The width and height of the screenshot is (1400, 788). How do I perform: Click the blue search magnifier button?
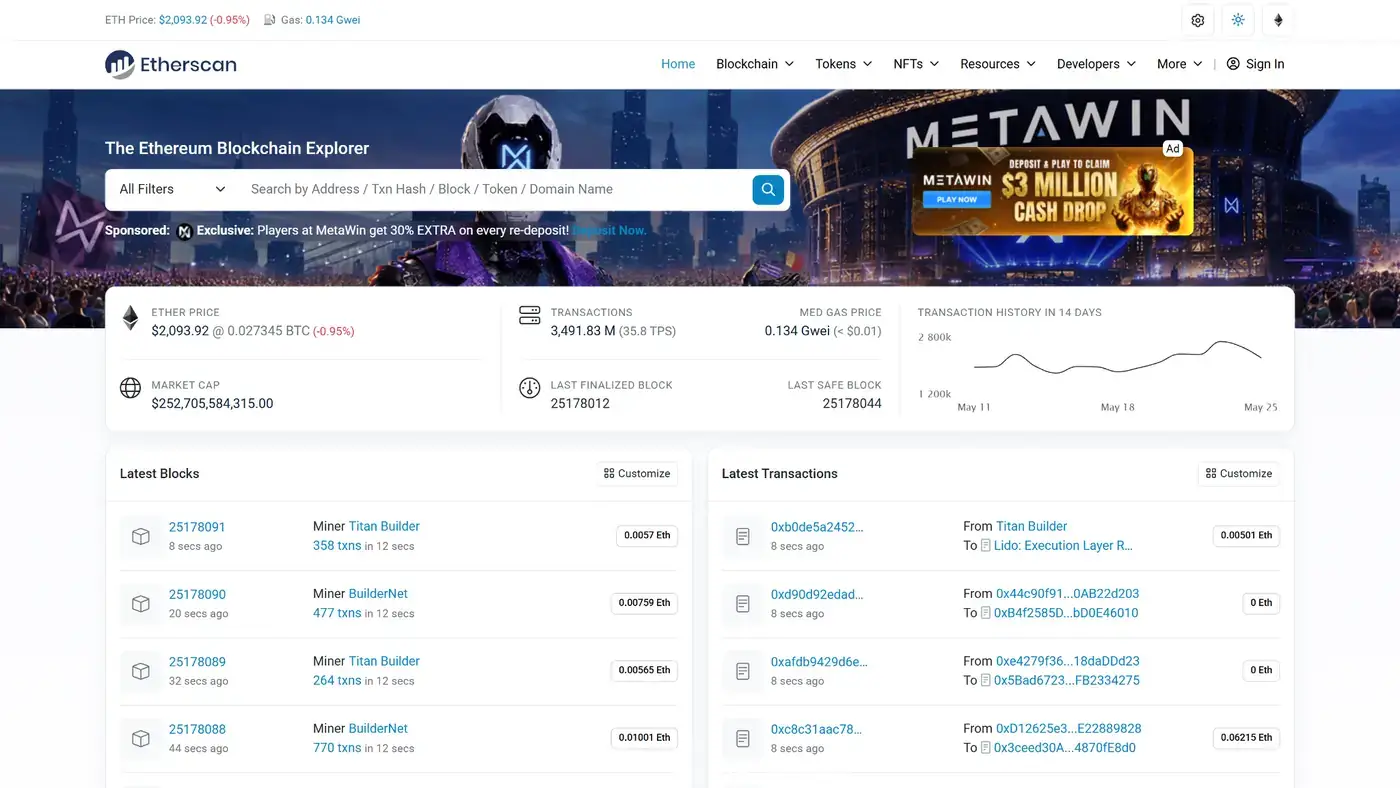768,189
